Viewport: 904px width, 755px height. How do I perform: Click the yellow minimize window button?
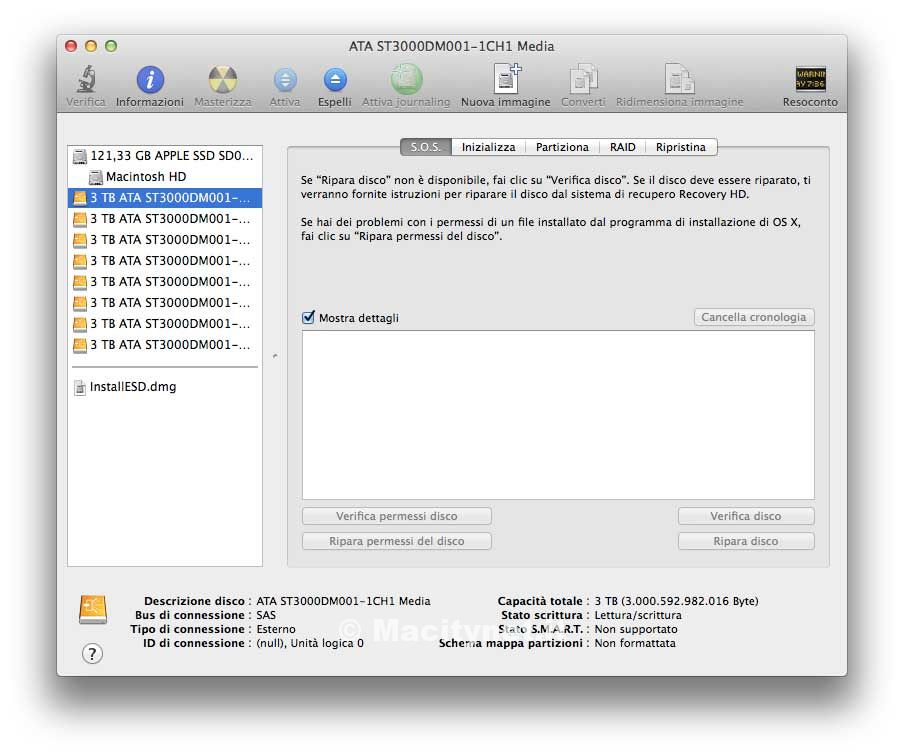click(91, 46)
